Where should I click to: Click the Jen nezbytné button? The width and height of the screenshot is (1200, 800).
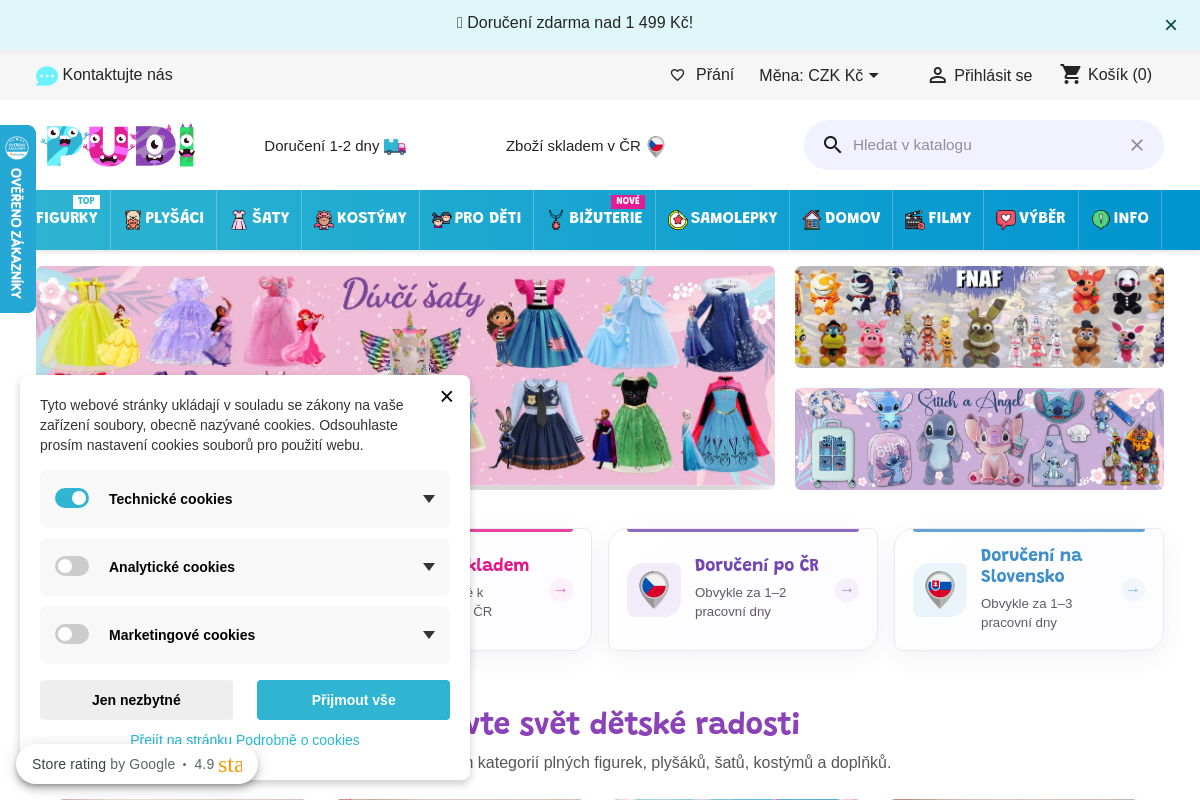(136, 700)
